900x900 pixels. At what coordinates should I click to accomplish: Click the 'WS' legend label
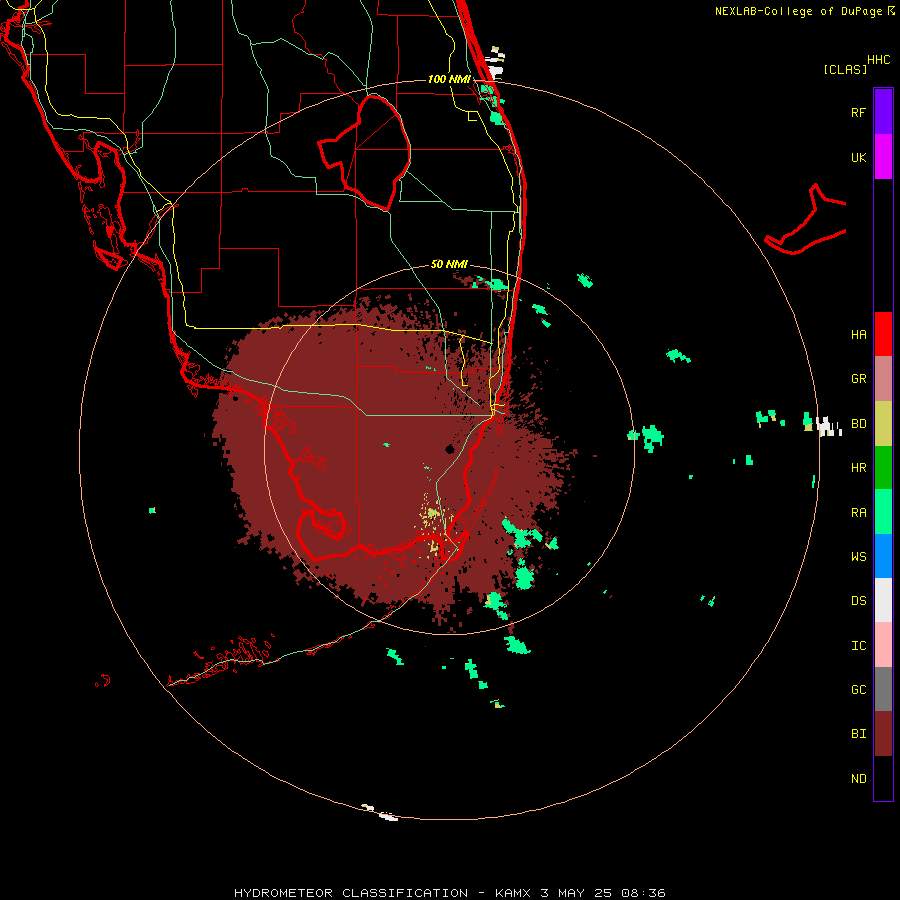pyautogui.click(x=858, y=556)
